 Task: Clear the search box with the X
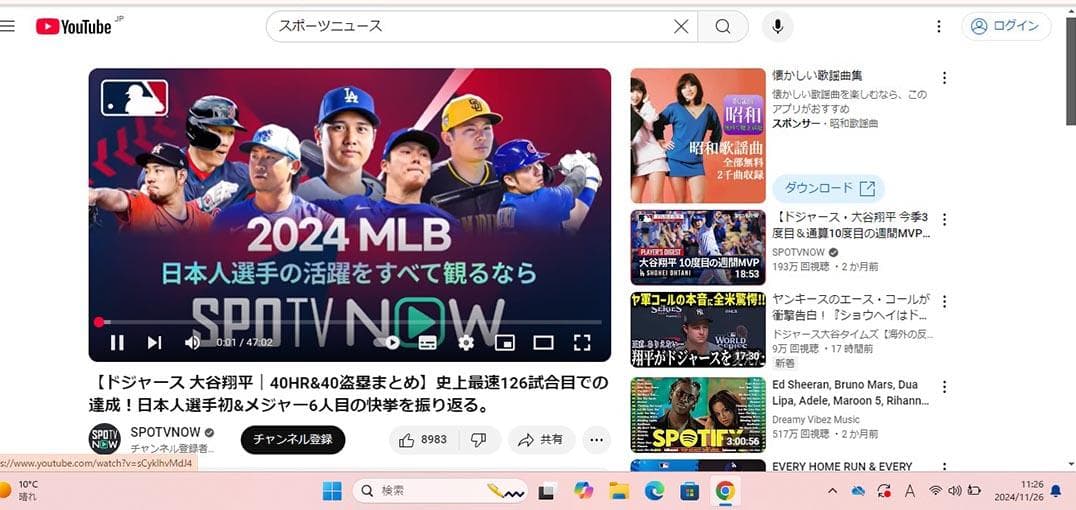pyautogui.click(x=681, y=26)
